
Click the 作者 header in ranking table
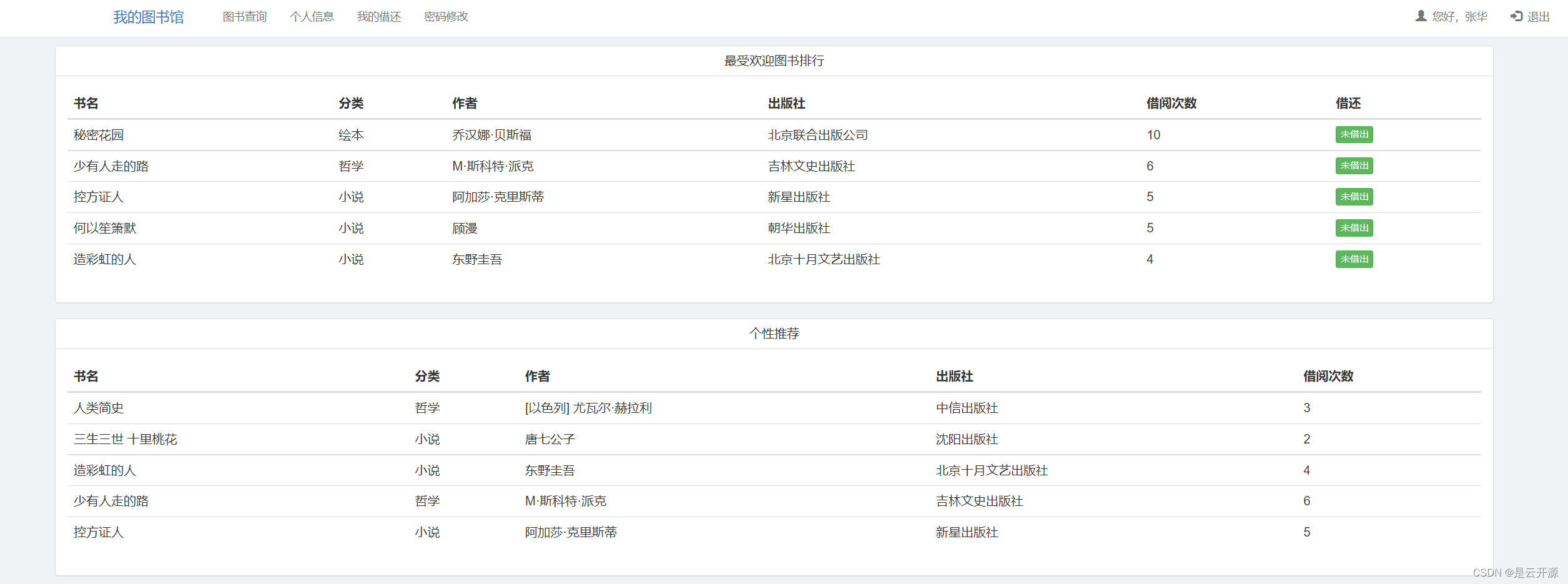click(465, 103)
